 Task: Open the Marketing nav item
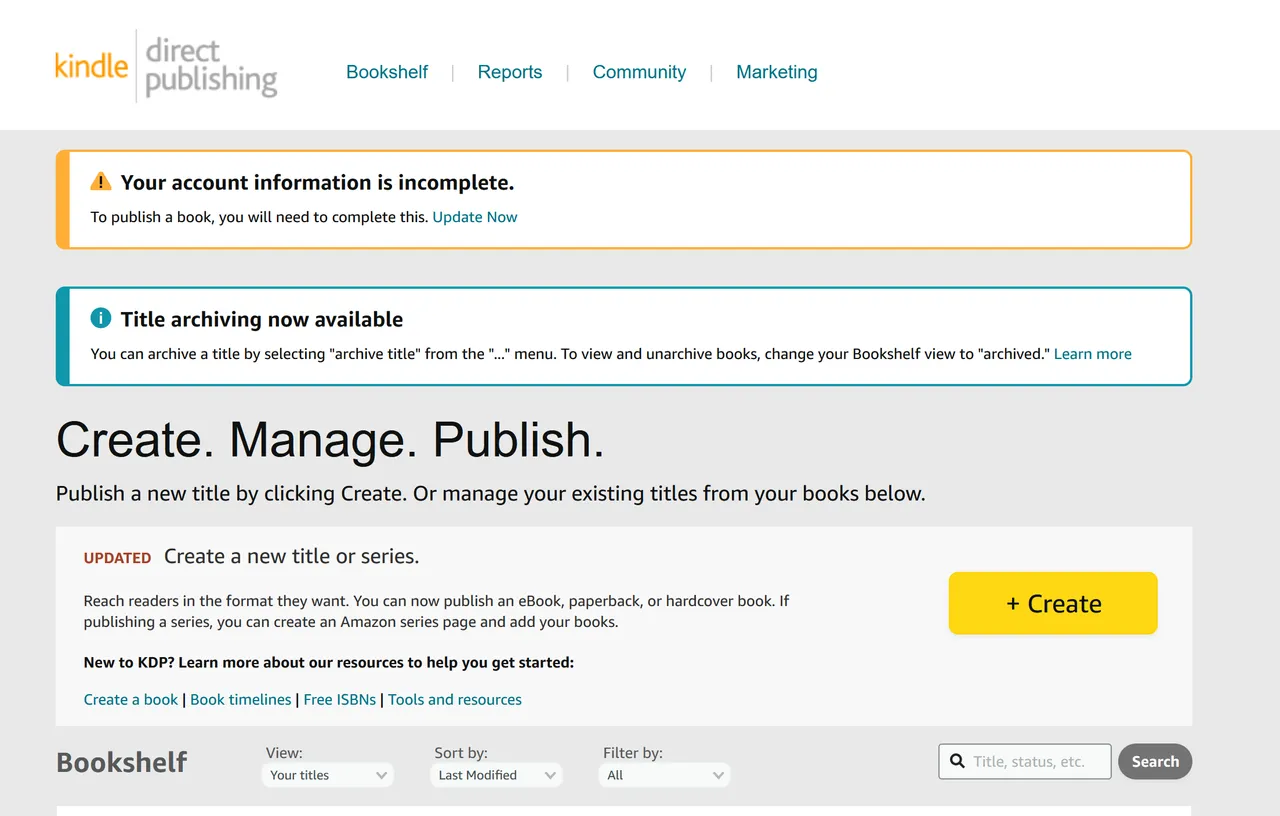click(x=777, y=72)
